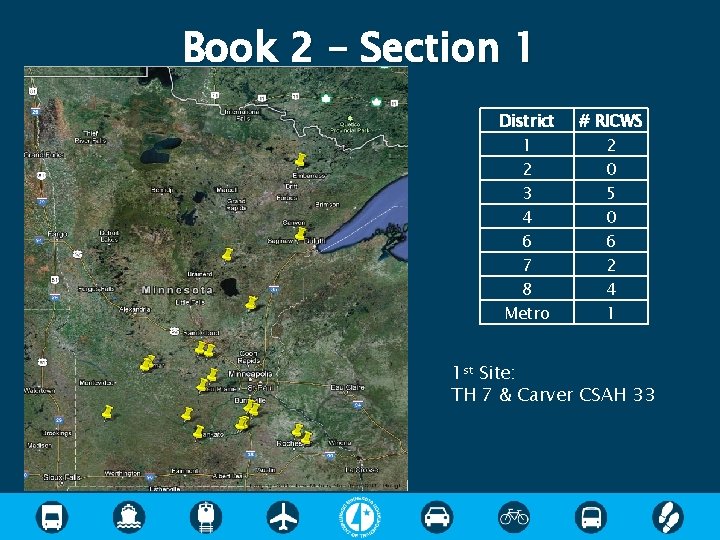Click the Winona label on the map
This screenshot has height=540, width=720.
(x=340, y=443)
